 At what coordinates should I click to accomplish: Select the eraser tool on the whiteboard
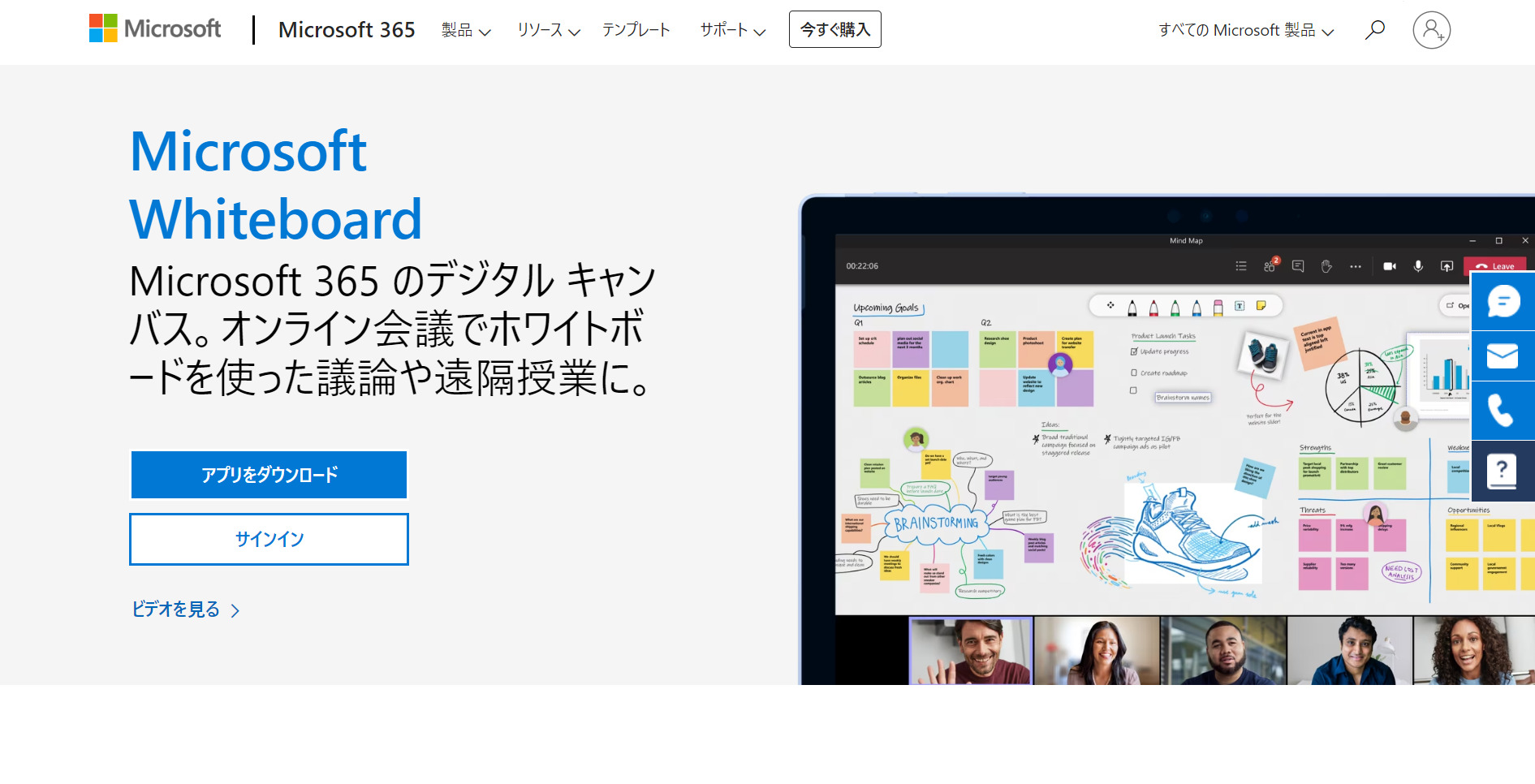tap(1218, 307)
